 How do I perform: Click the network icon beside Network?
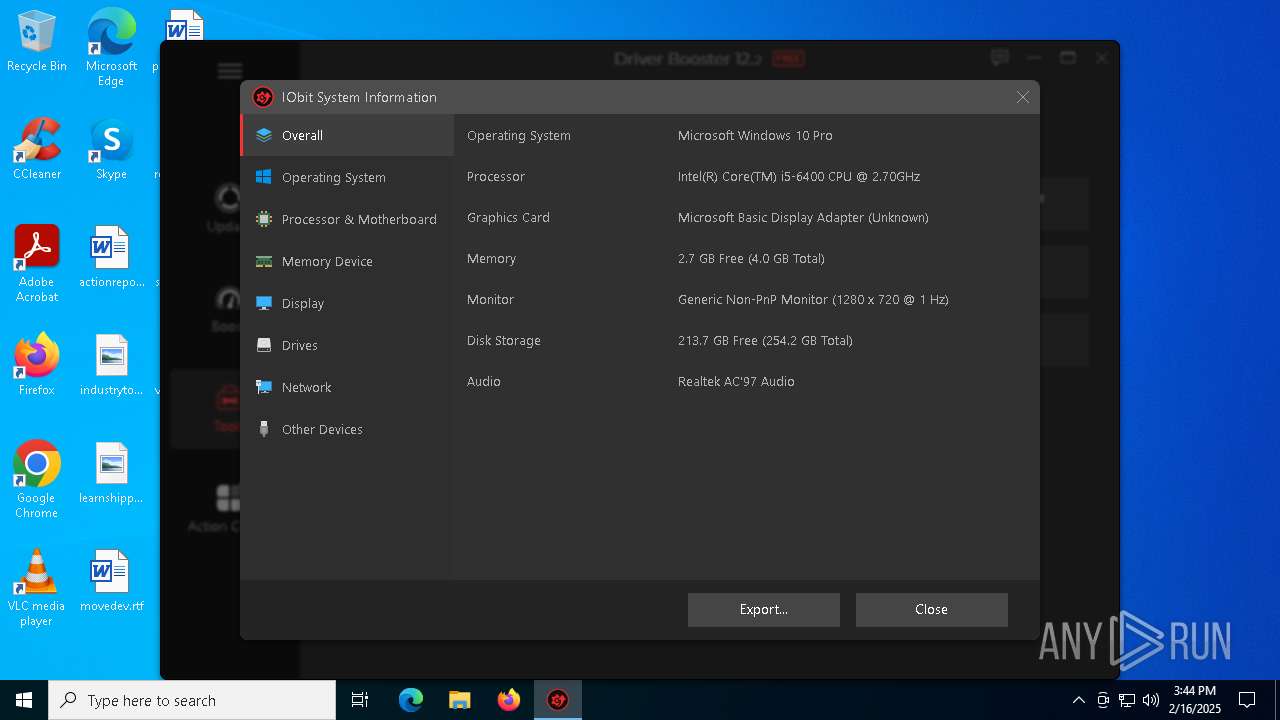(264, 387)
